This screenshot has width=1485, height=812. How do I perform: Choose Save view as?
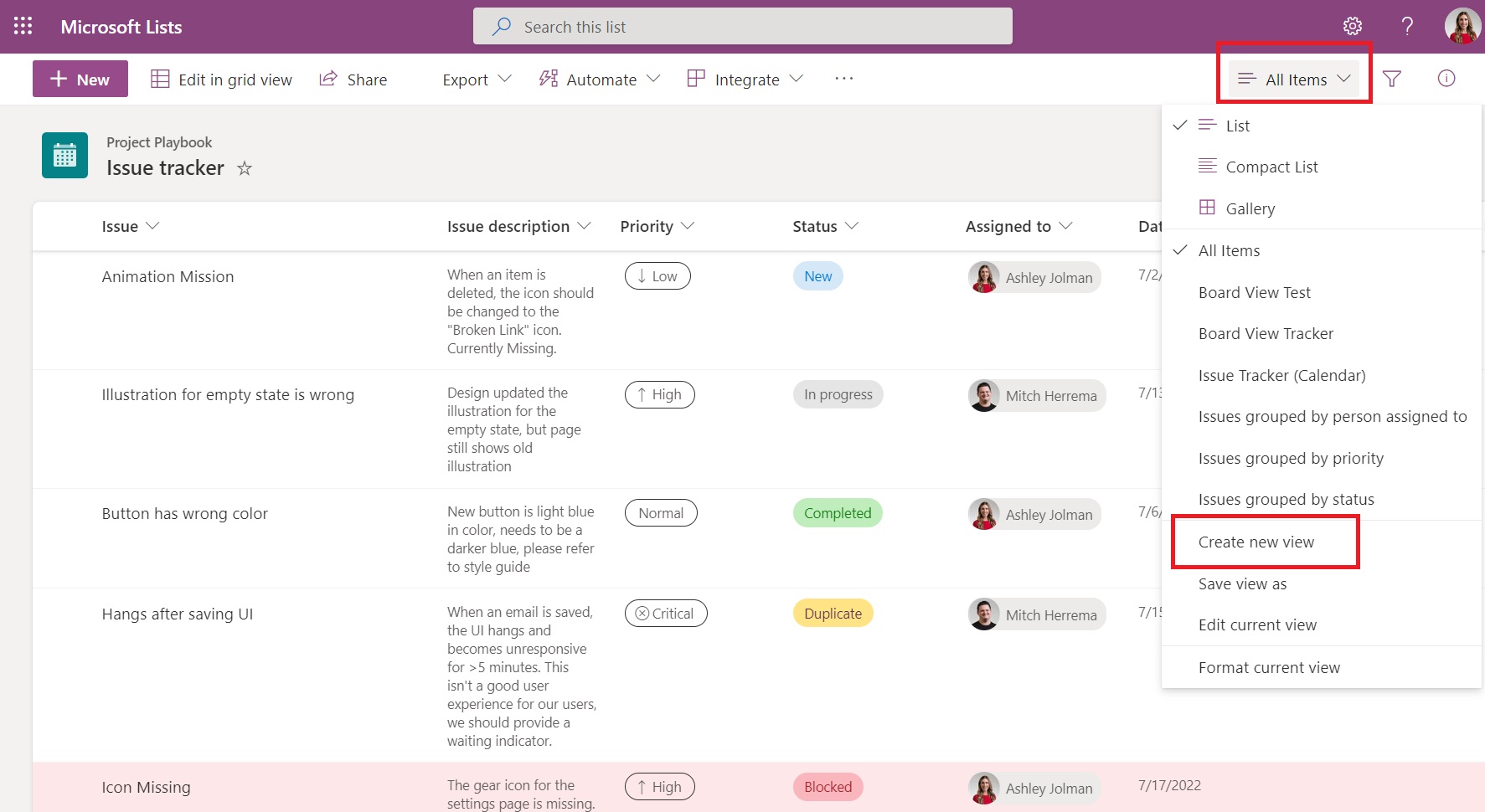coord(1322,583)
